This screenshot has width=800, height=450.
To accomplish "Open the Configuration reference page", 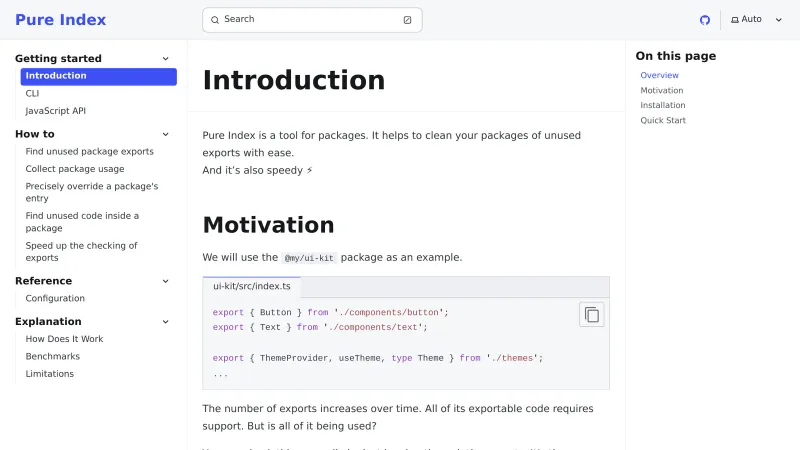I will click(x=55, y=298).
